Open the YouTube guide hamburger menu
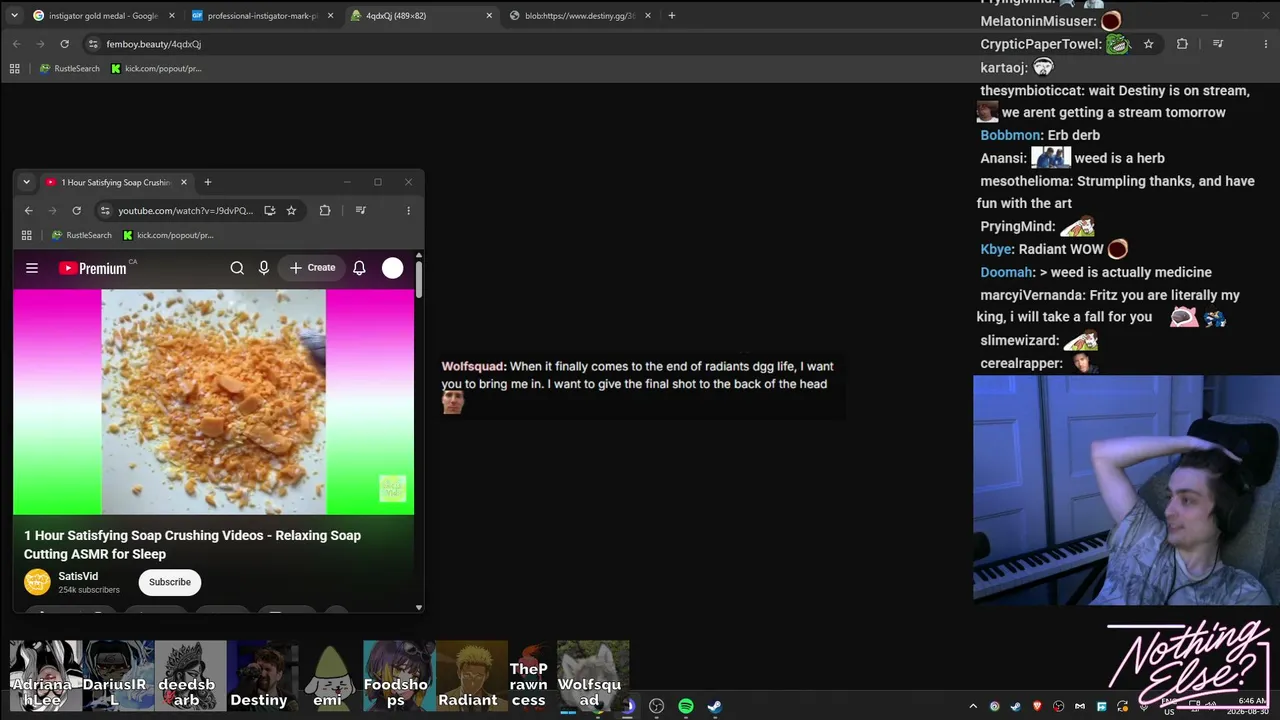1280x720 pixels. pos(32,268)
